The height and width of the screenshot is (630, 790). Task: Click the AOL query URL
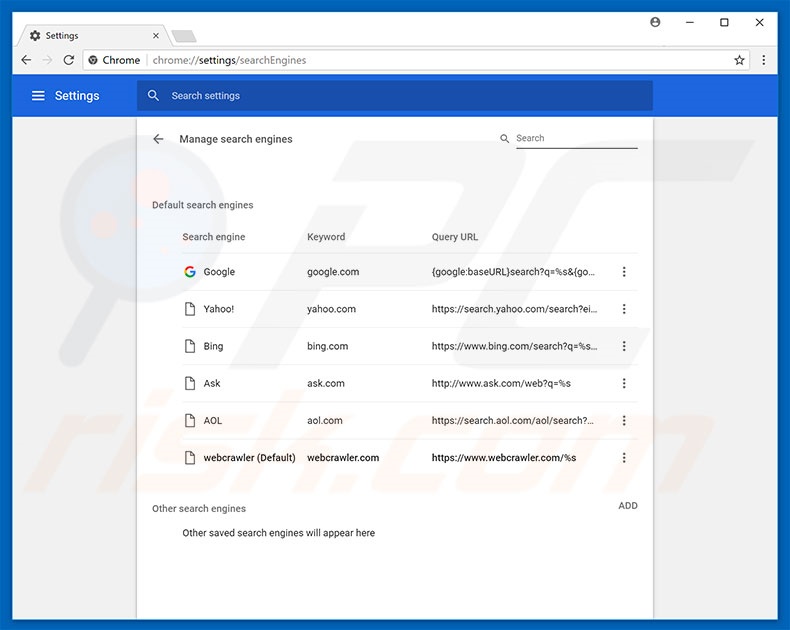(512, 420)
